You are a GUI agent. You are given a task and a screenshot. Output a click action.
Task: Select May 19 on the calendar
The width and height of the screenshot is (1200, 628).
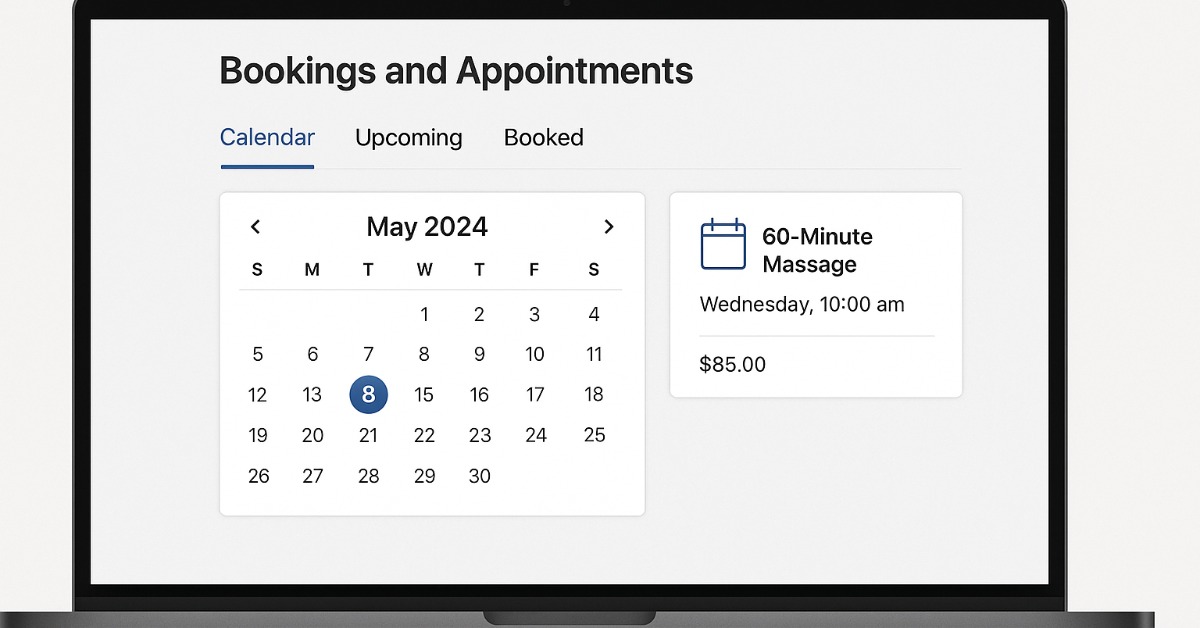(x=258, y=435)
